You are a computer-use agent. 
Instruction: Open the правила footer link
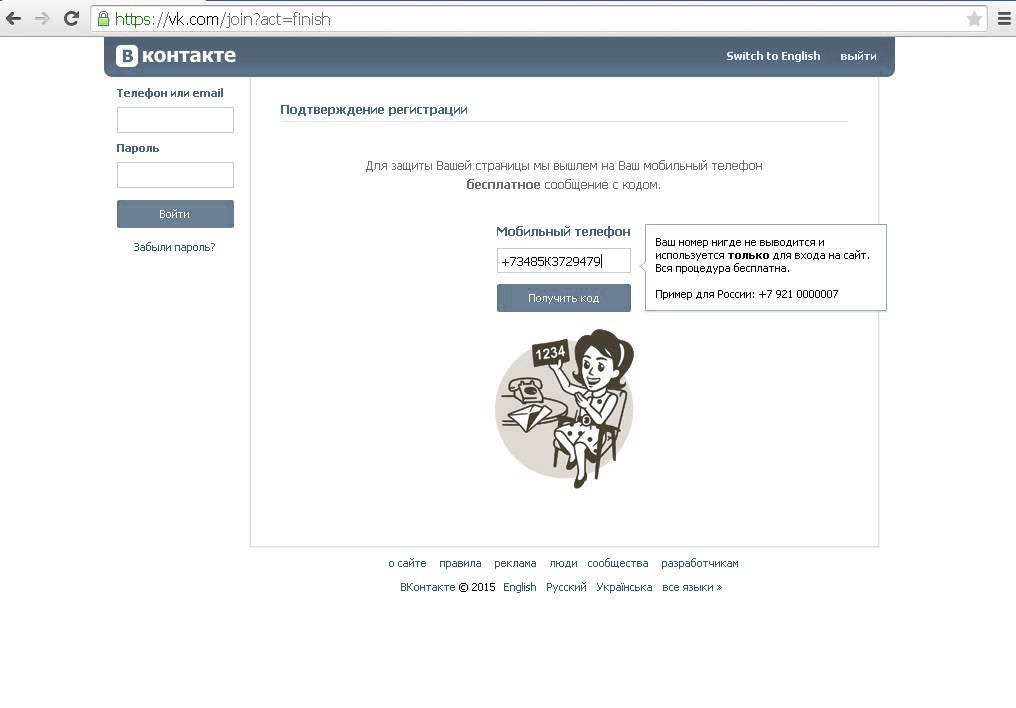point(460,564)
